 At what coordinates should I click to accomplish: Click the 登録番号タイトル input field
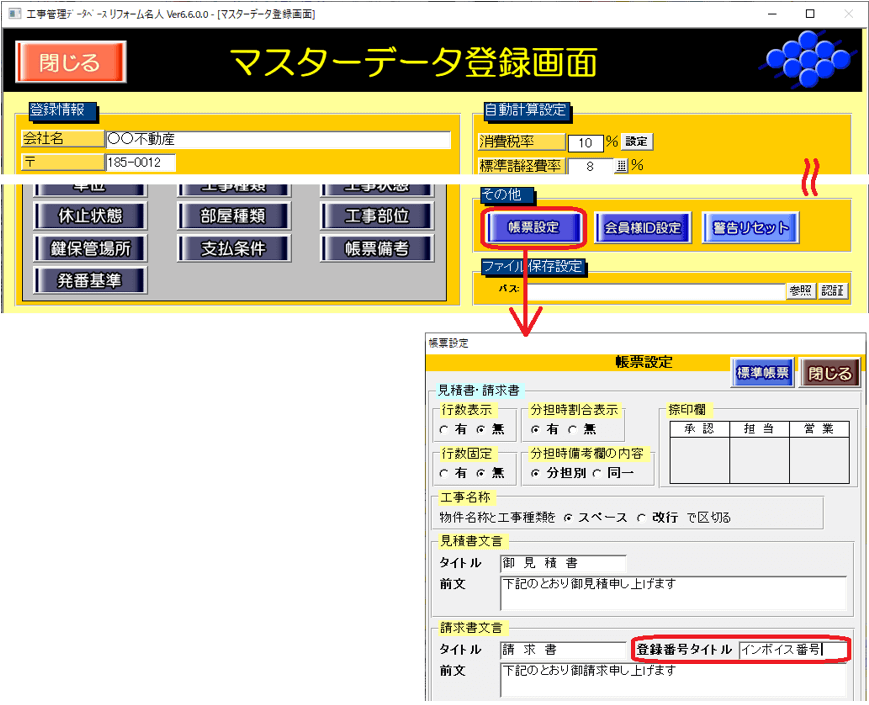(791, 650)
